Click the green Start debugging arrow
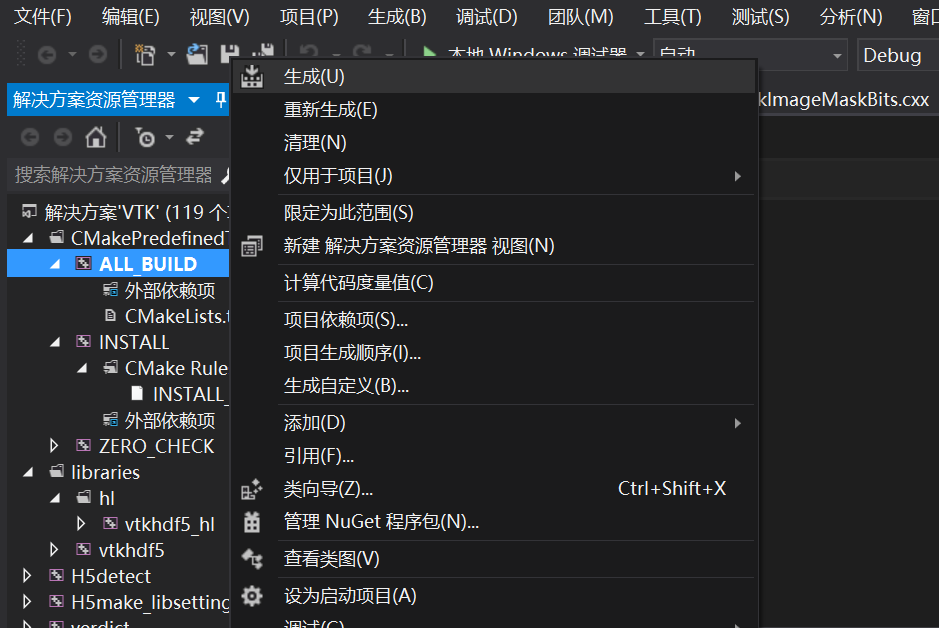This screenshot has height=628, width=939. (429, 55)
